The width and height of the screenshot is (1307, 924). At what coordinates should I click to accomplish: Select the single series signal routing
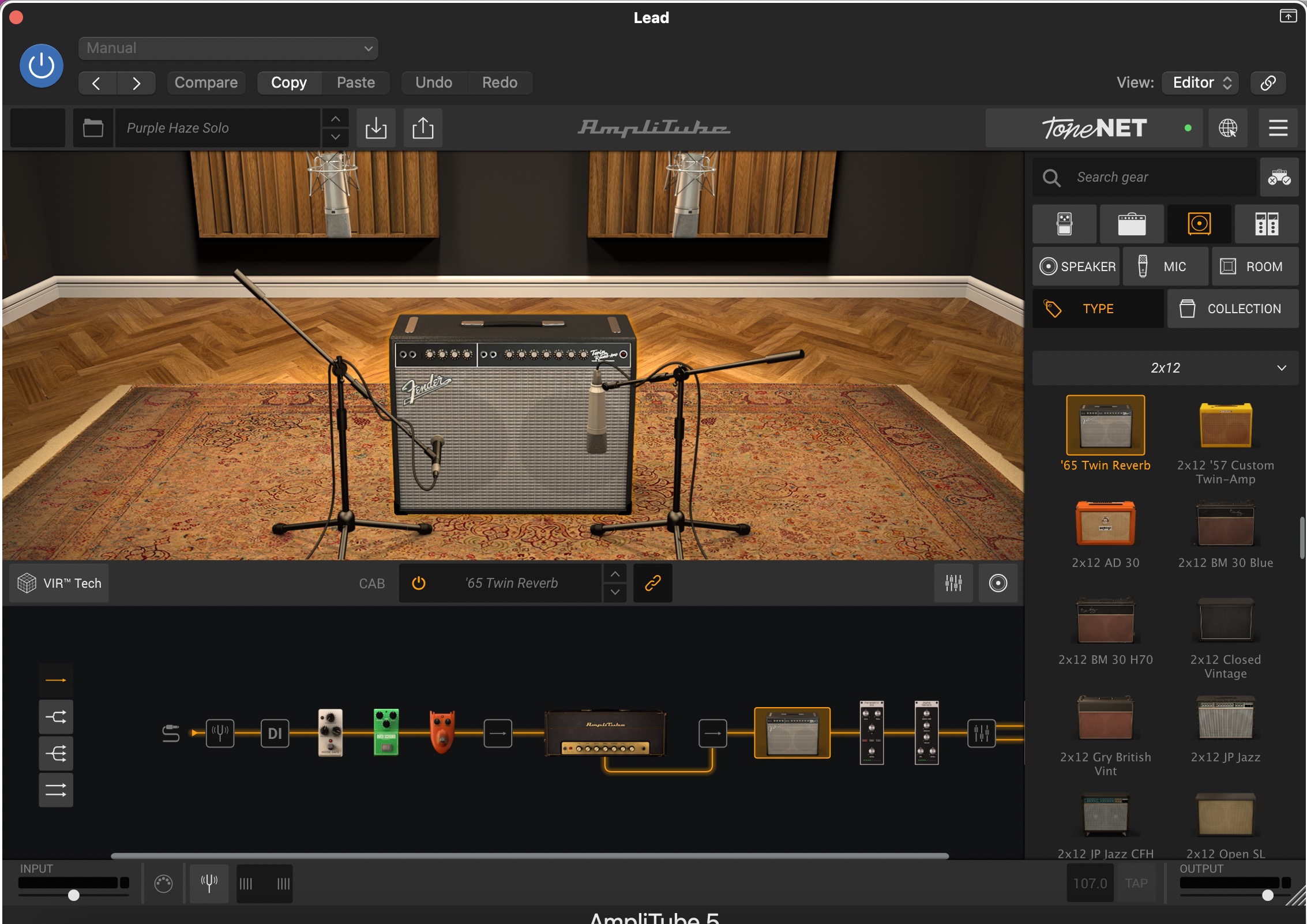coord(56,680)
